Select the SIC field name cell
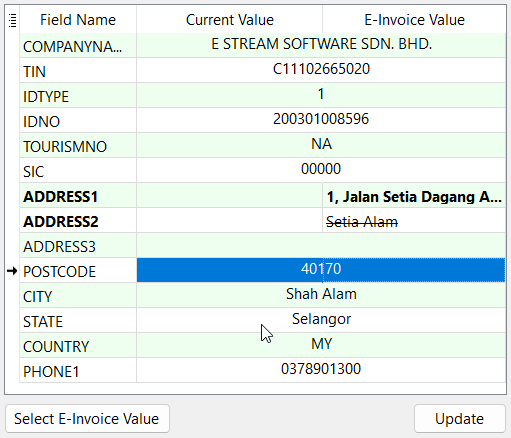511x438 pixels. click(78, 170)
